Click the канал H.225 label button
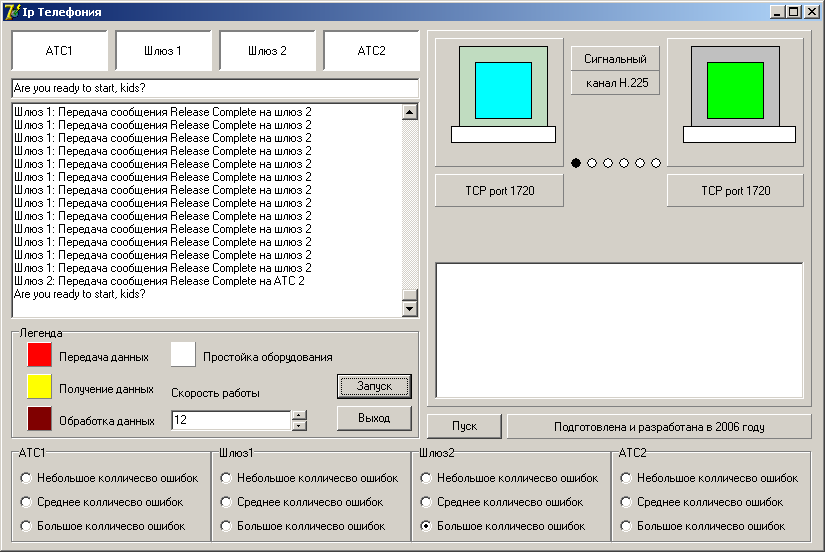 [x=615, y=83]
